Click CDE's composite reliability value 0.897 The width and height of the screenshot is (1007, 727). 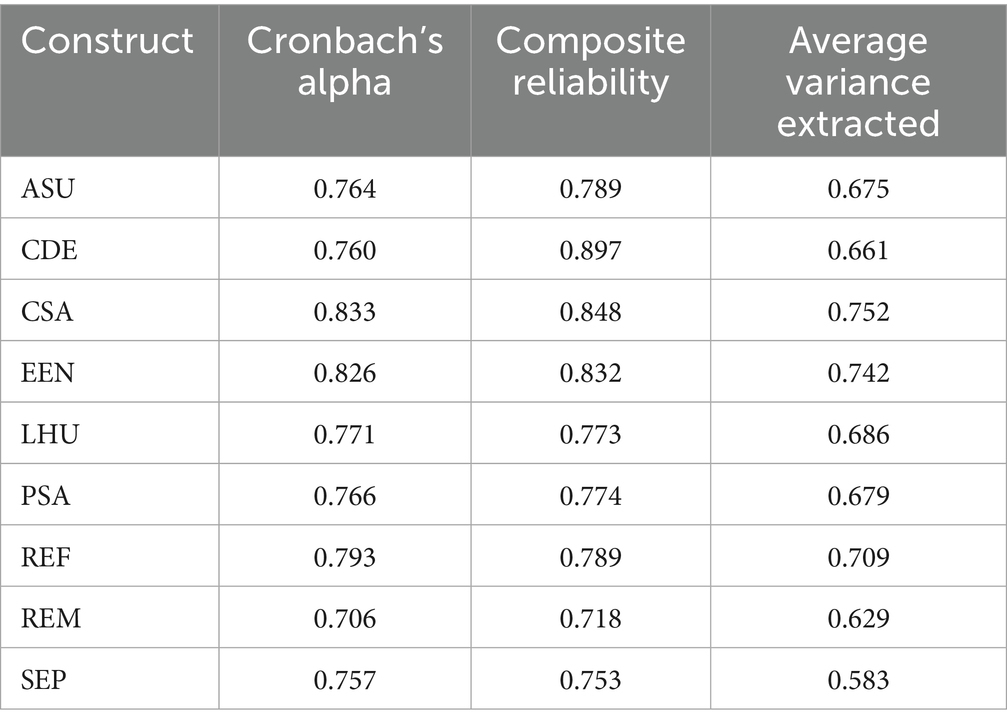click(590, 250)
